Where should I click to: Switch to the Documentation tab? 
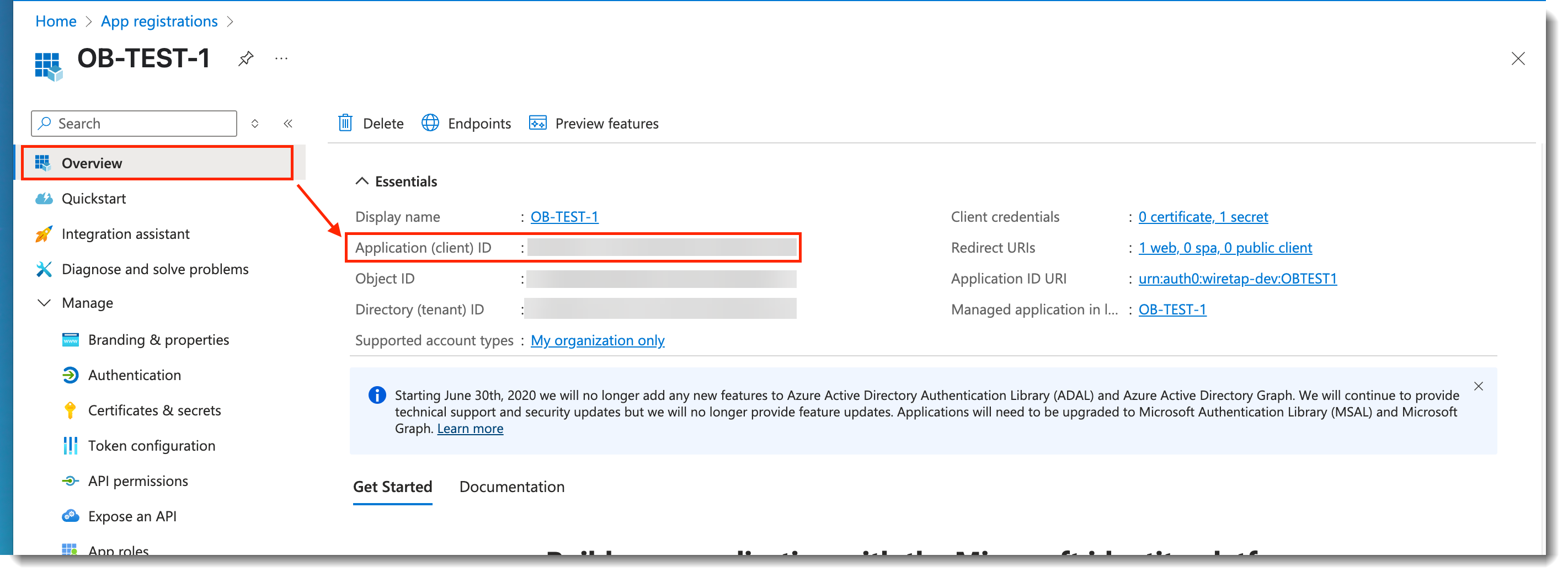511,487
